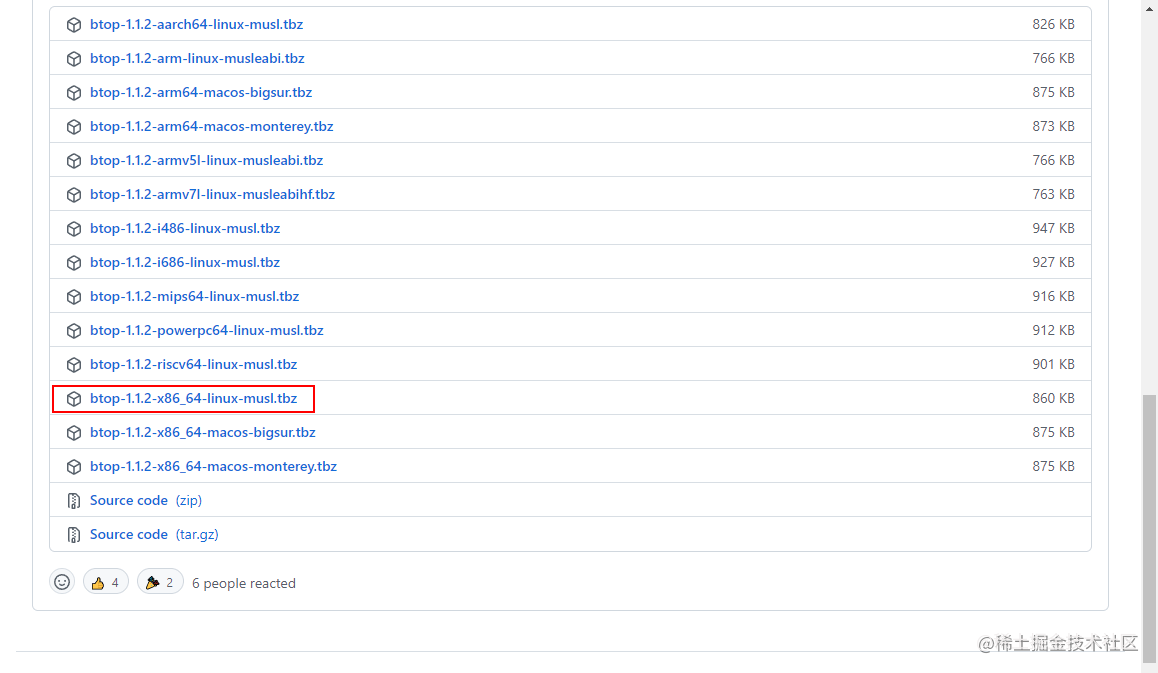Click the 912 KB file size
Screen dimensions: 1158x673
click(1053, 330)
